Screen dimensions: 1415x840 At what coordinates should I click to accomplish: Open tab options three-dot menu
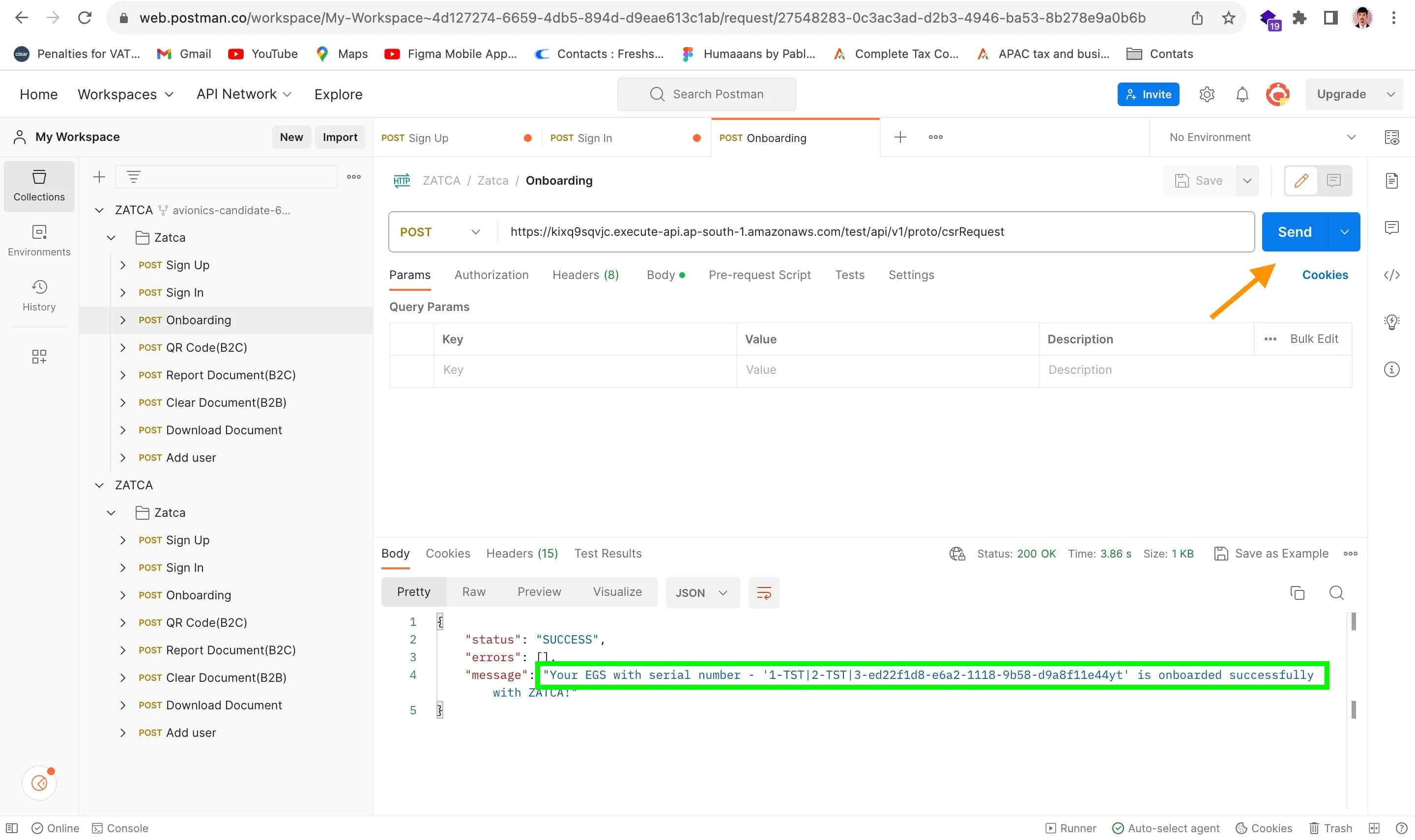935,138
